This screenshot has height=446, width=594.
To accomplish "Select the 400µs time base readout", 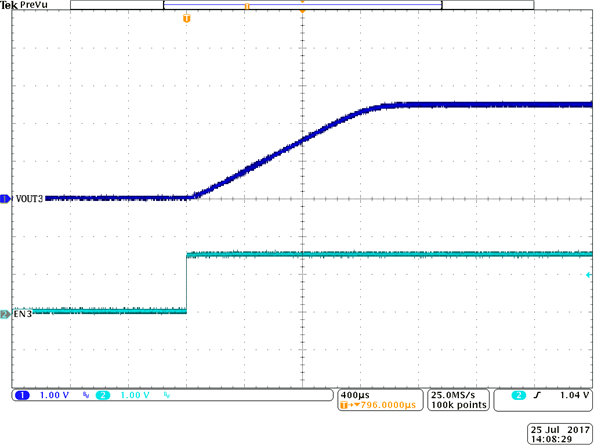I will tap(355, 395).
